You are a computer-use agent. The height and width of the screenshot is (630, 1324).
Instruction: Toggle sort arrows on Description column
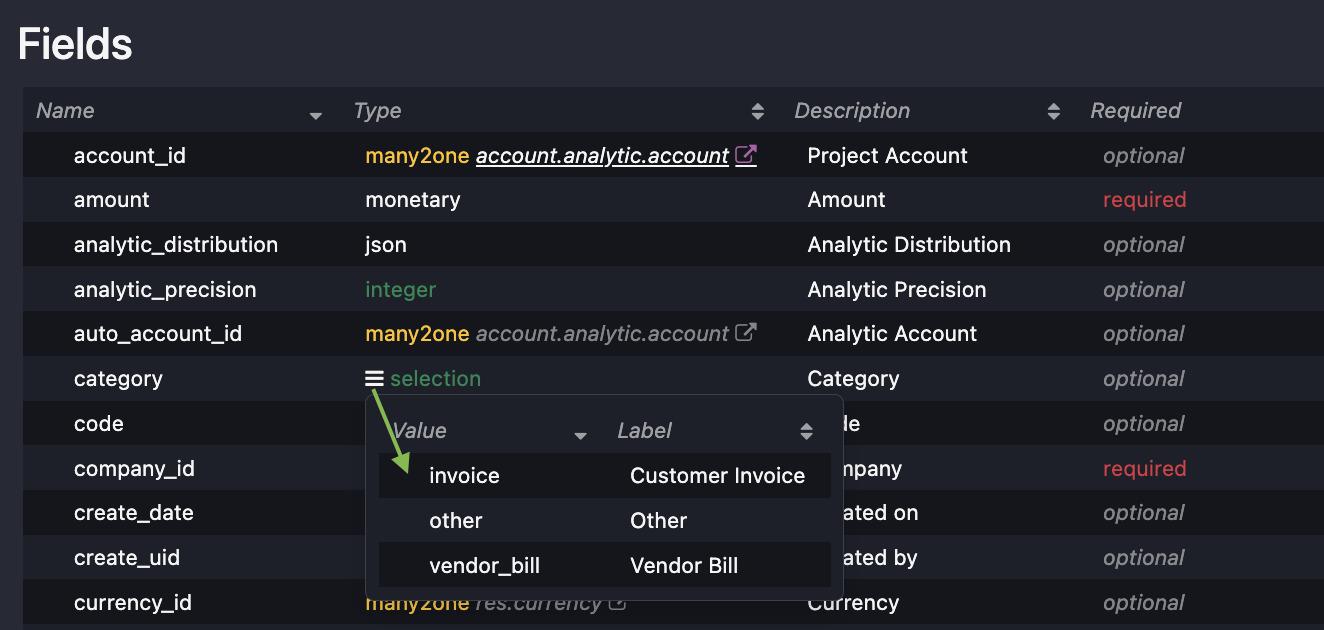click(1053, 111)
